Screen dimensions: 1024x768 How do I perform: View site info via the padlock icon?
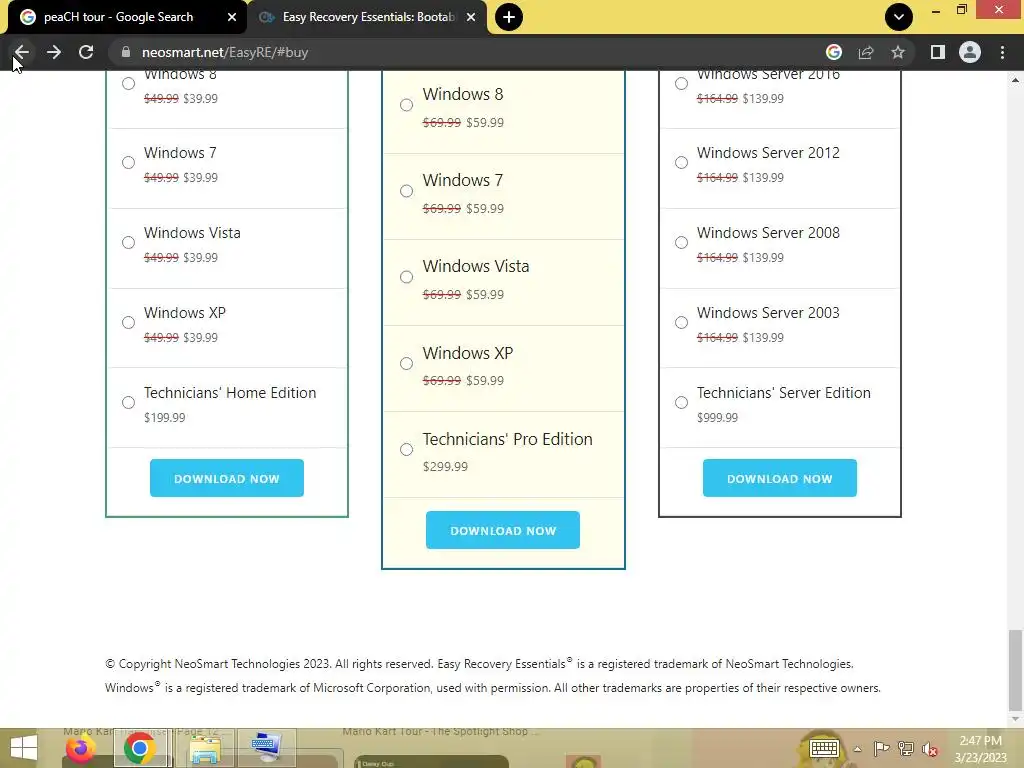tap(126, 52)
